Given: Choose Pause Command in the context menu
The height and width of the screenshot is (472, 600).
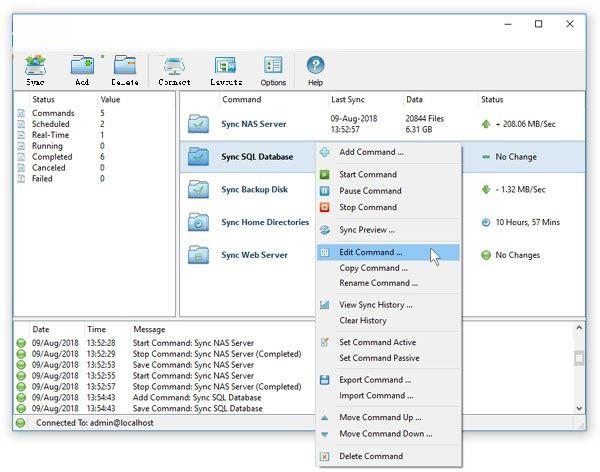Looking at the screenshot, I should click(370, 191).
